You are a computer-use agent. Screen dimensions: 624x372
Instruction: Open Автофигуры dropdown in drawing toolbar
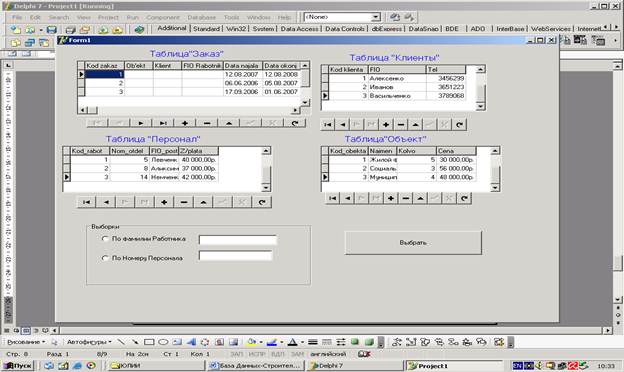coord(89,342)
